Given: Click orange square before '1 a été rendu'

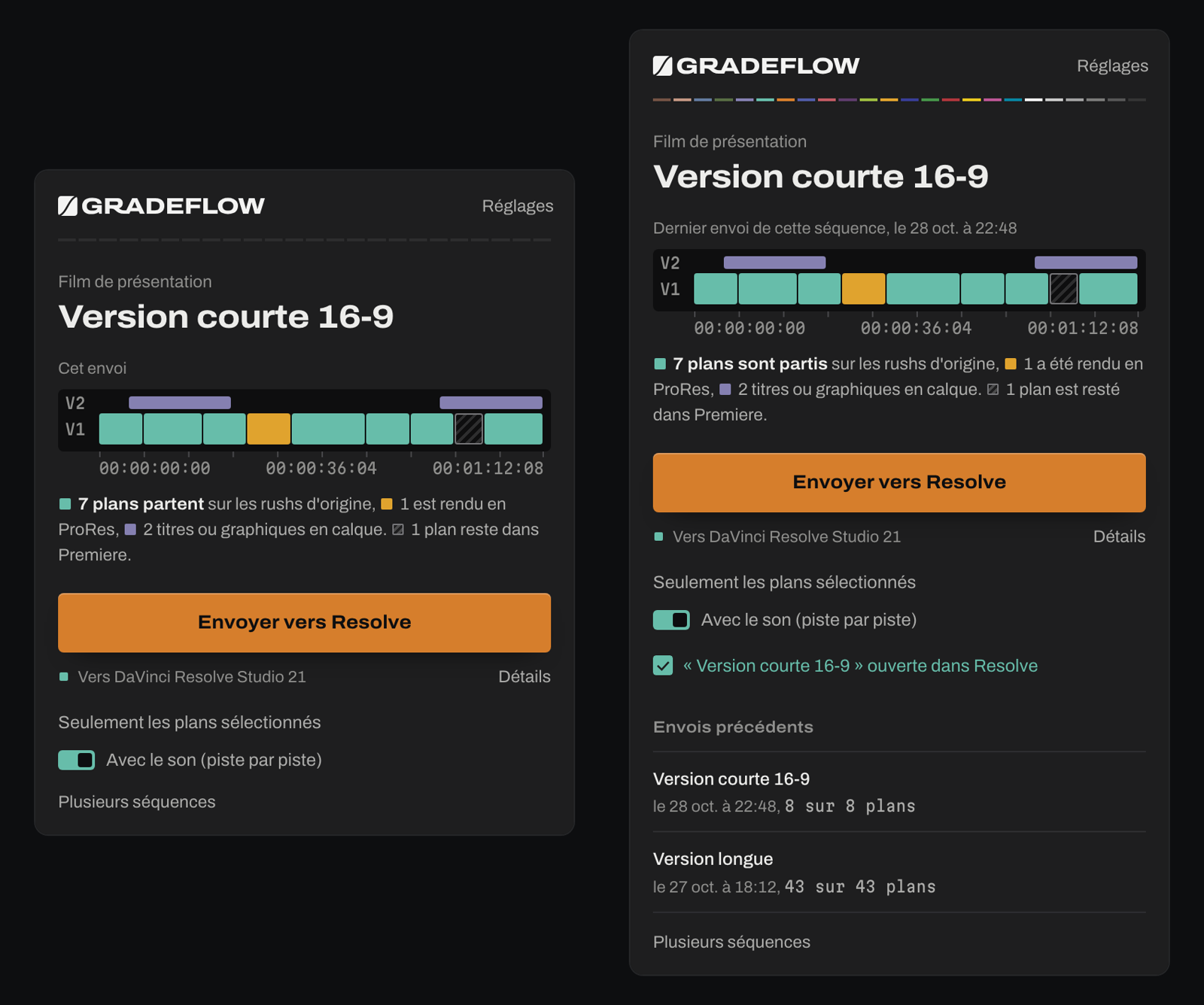Looking at the screenshot, I should pos(1011,364).
